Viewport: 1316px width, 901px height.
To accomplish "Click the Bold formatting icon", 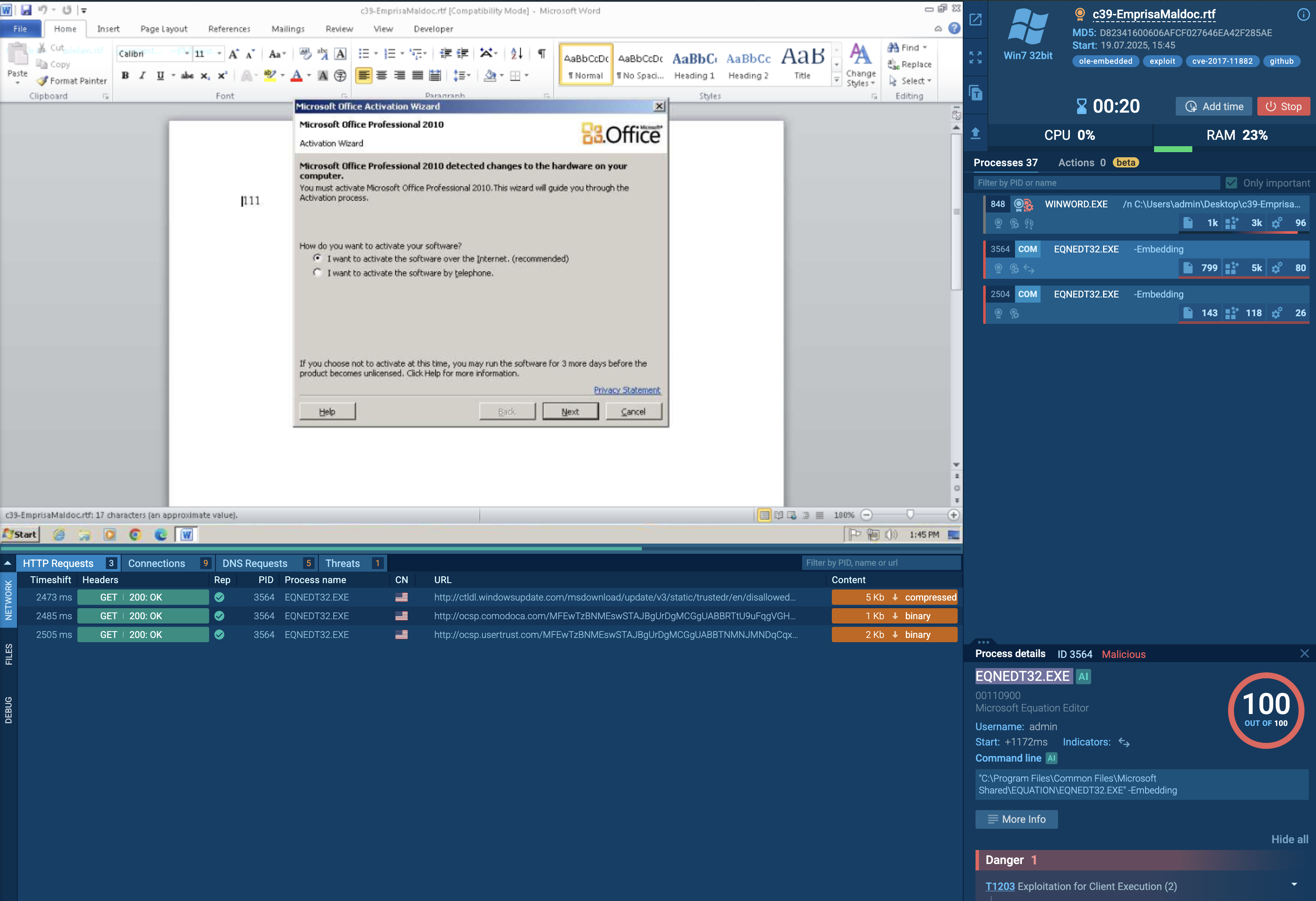I will (x=125, y=75).
